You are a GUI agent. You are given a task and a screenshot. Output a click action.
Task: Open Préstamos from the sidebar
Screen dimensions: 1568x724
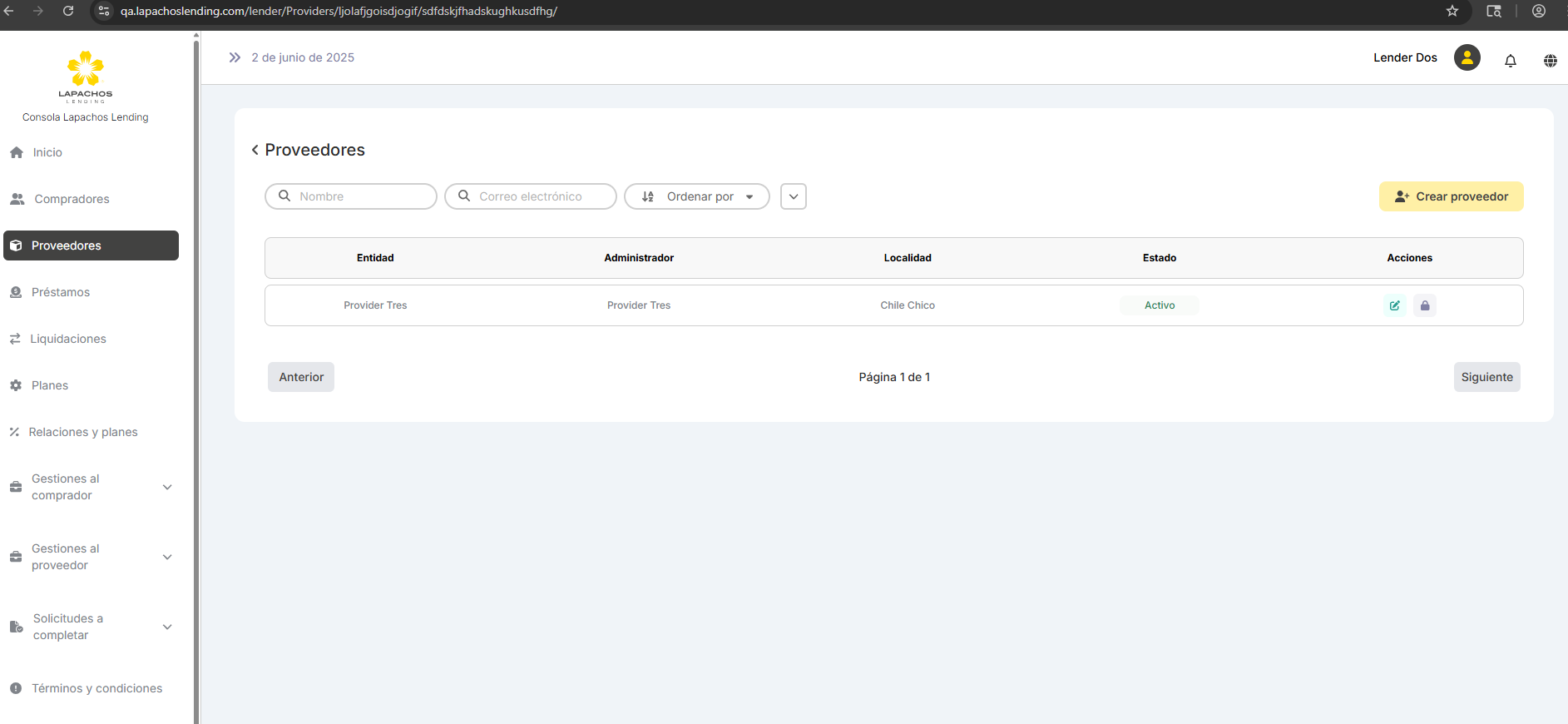pyautogui.click(x=60, y=292)
